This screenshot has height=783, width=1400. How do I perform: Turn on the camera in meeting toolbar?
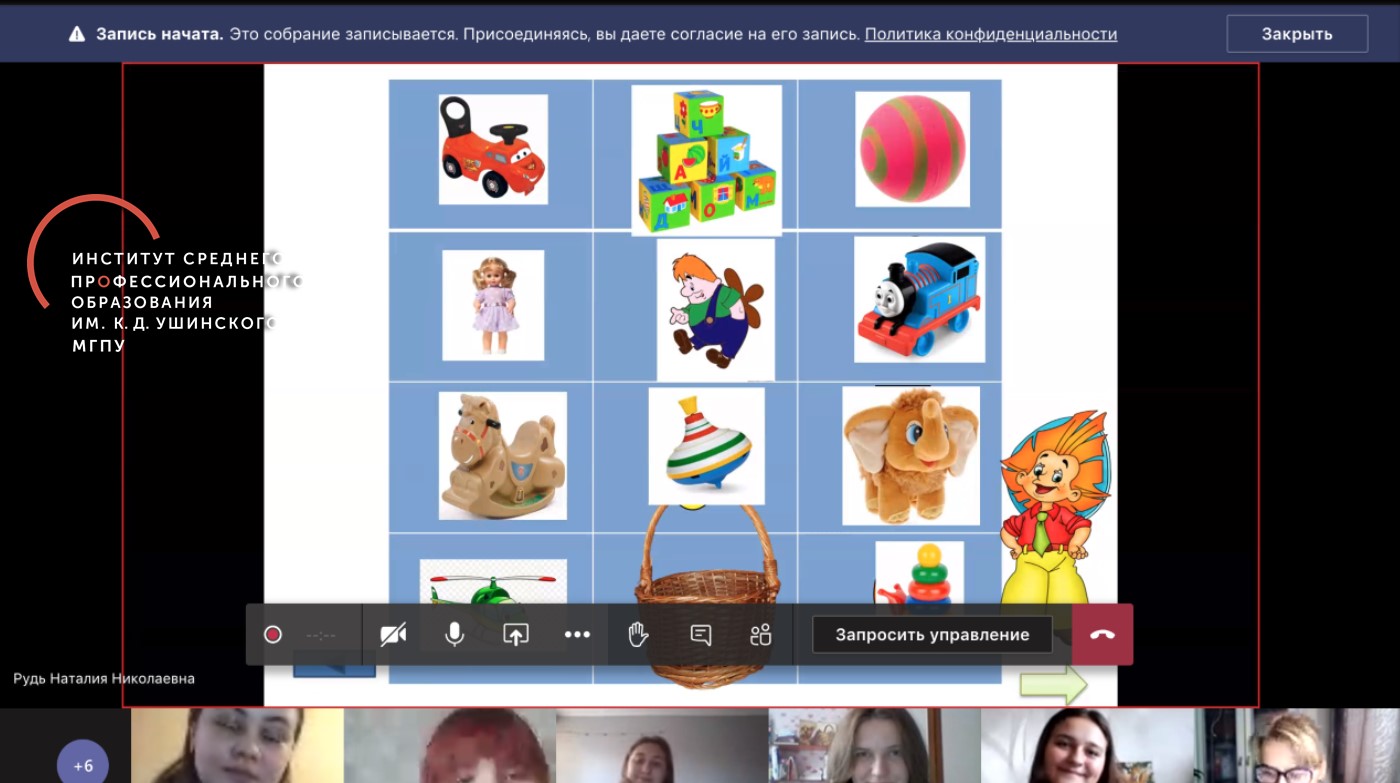(393, 635)
